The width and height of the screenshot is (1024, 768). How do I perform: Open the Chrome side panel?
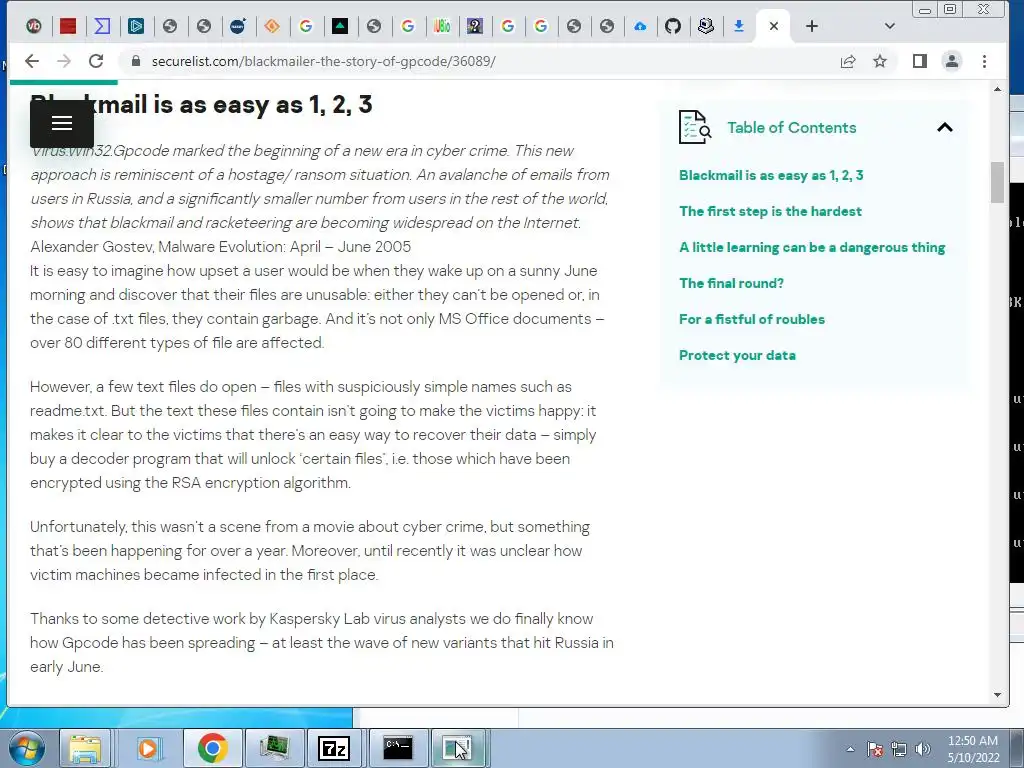pyautogui.click(x=920, y=61)
